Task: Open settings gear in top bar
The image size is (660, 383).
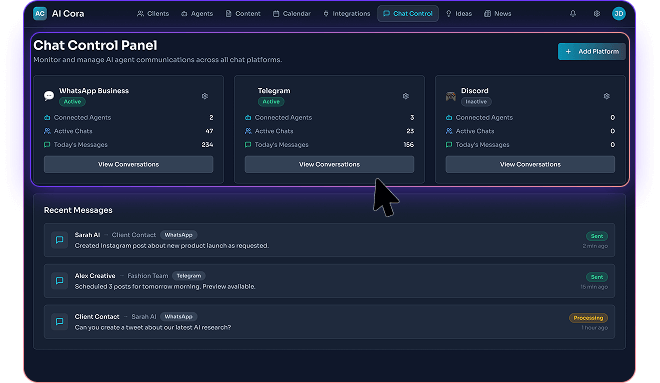Action: [x=596, y=13]
